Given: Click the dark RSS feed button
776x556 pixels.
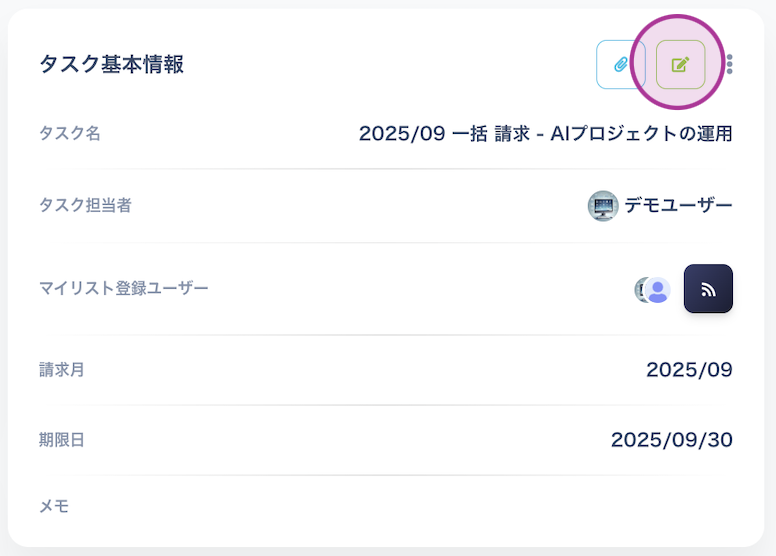Looking at the screenshot, I should click(708, 289).
